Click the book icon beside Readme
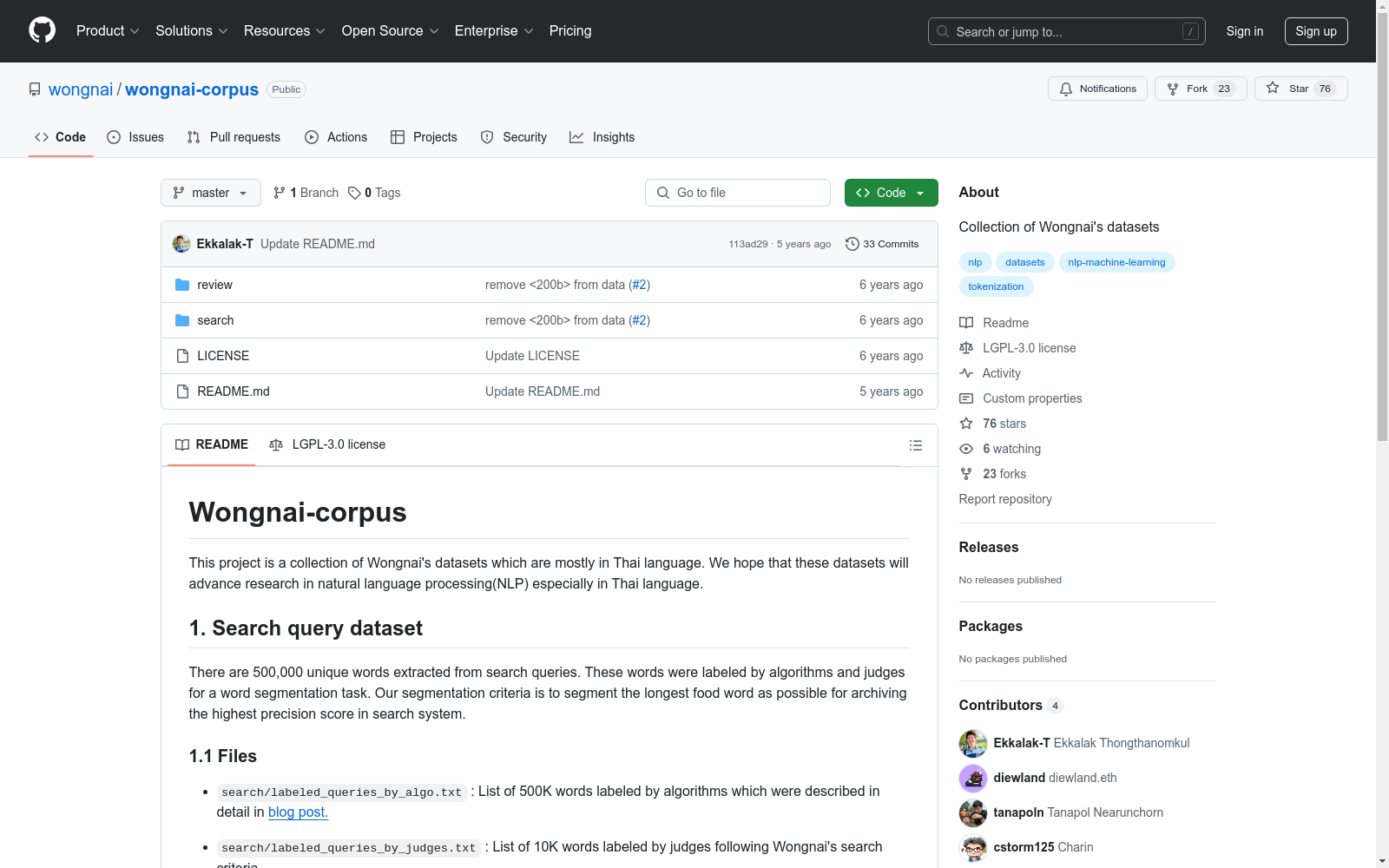Screen dimensions: 1389x868 pos(966,323)
